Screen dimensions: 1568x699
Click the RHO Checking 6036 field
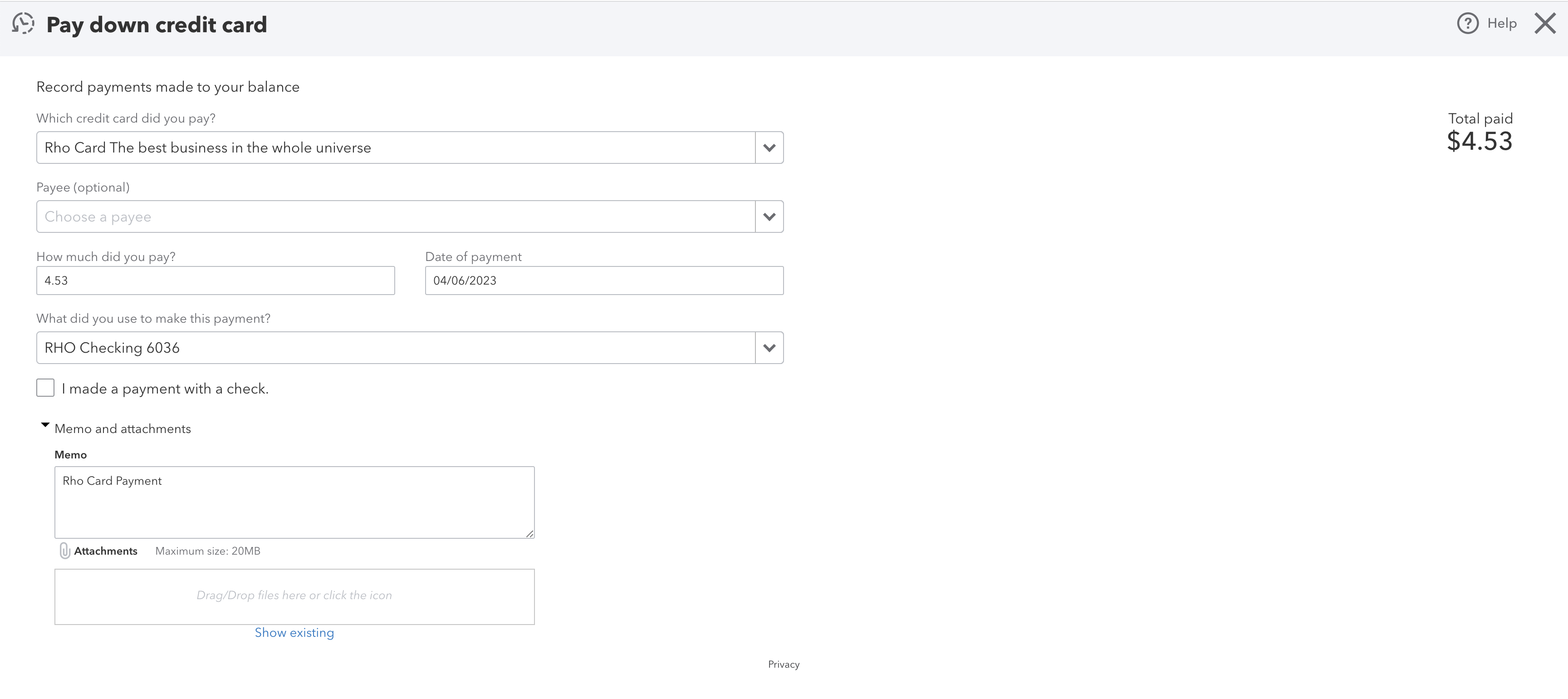(396, 348)
